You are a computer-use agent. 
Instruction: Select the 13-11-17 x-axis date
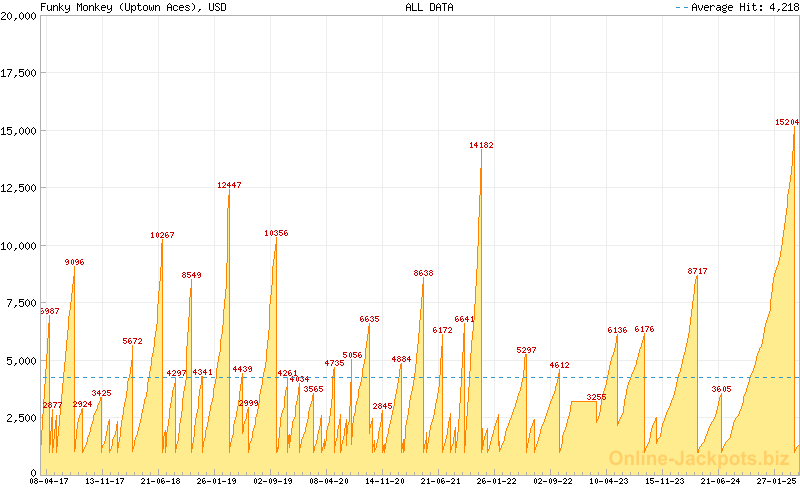(x=105, y=481)
